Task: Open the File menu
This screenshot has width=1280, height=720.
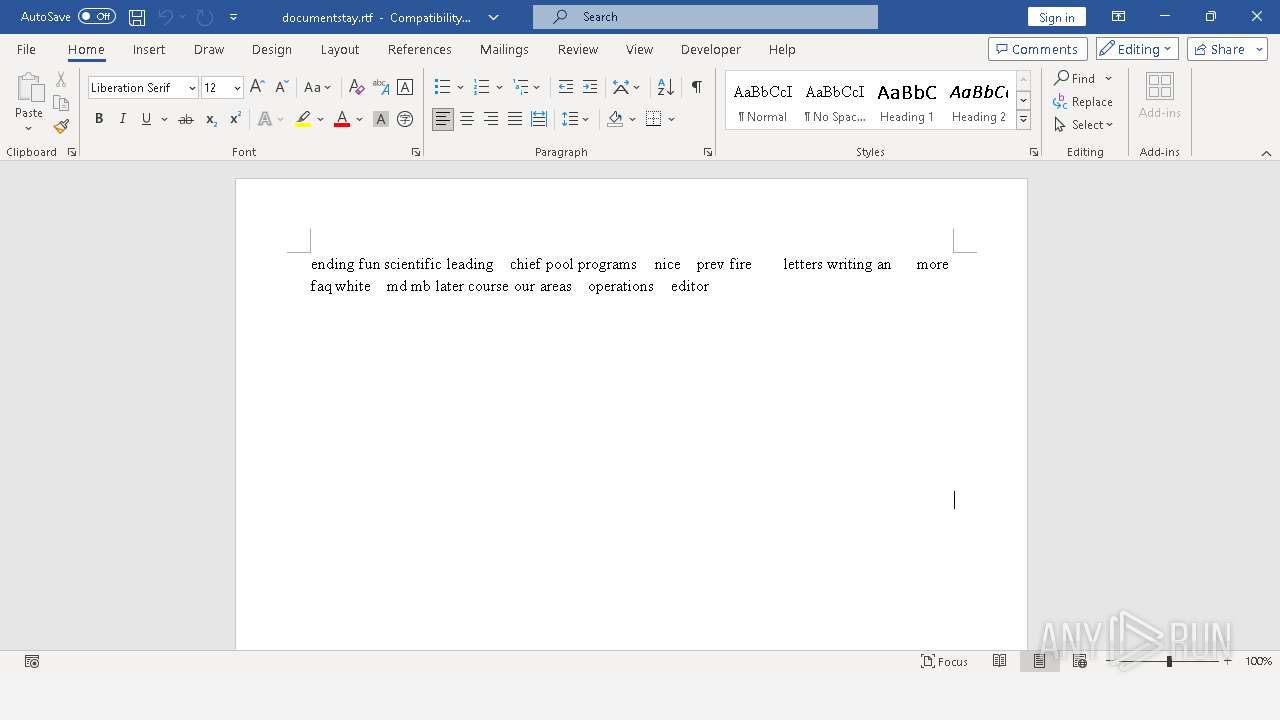Action: point(26,49)
